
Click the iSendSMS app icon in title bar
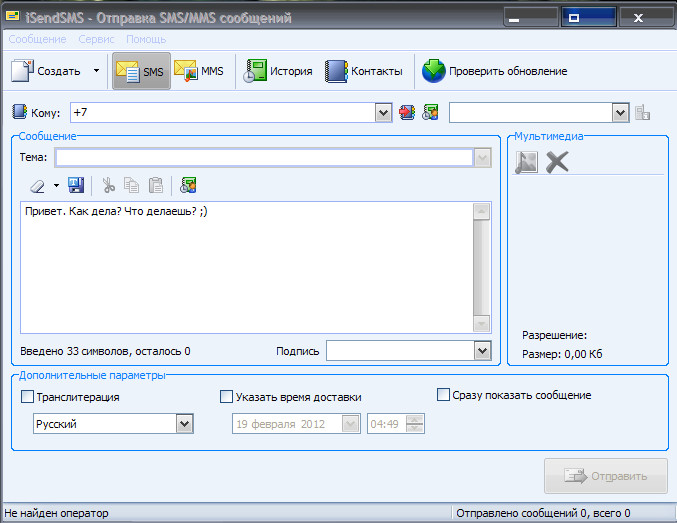tap(13, 17)
